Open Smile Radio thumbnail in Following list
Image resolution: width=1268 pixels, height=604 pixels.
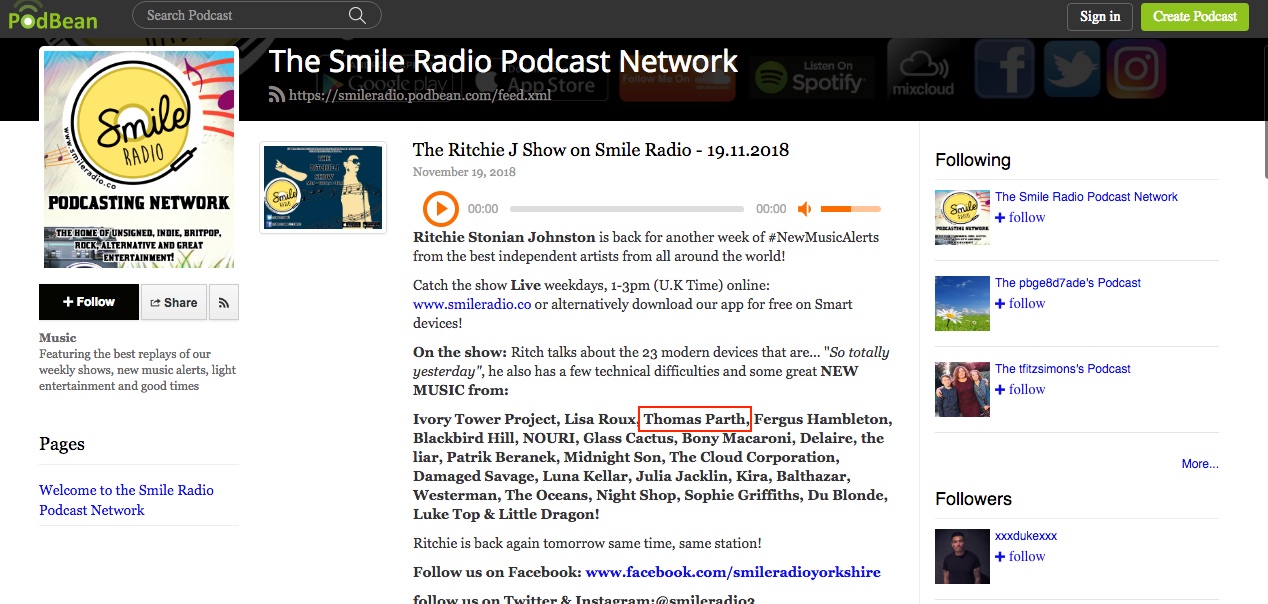click(x=962, y=217)
